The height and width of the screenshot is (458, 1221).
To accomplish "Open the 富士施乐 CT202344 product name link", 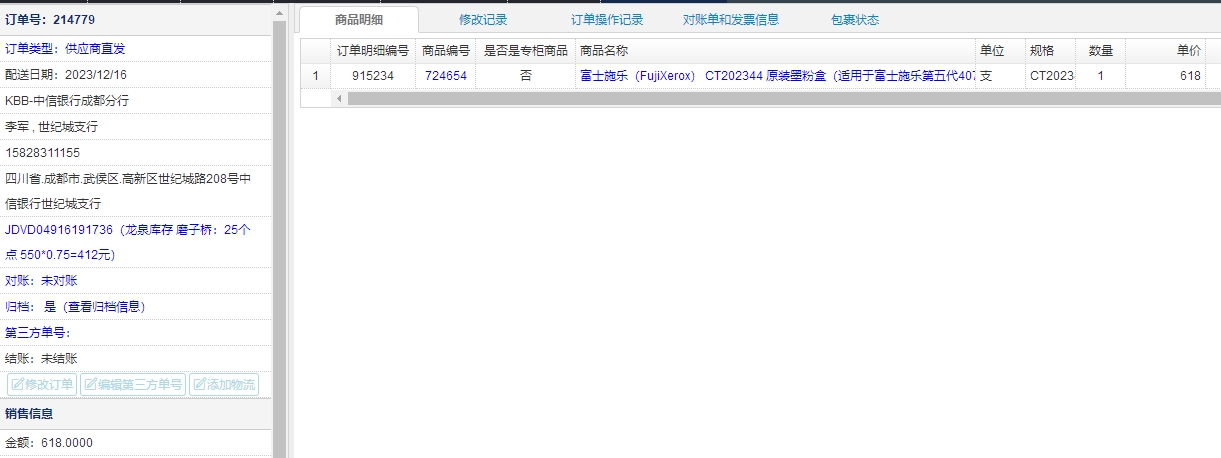I will coord(777,76).
